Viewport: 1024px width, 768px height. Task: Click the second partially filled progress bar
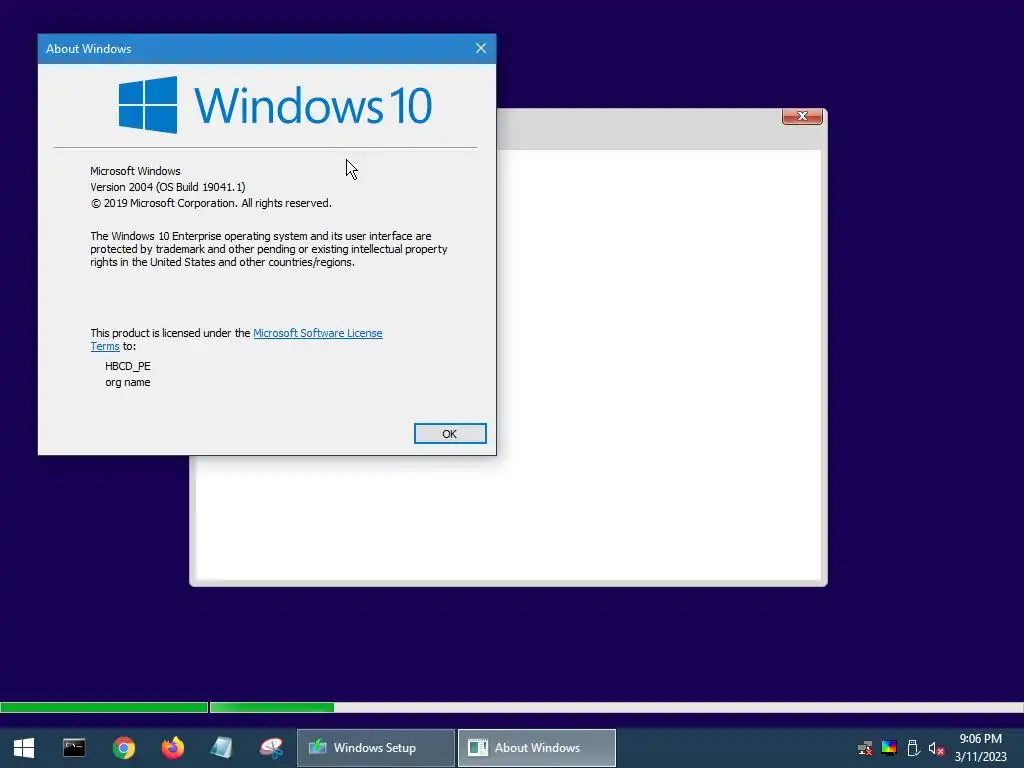pos(616,707)
